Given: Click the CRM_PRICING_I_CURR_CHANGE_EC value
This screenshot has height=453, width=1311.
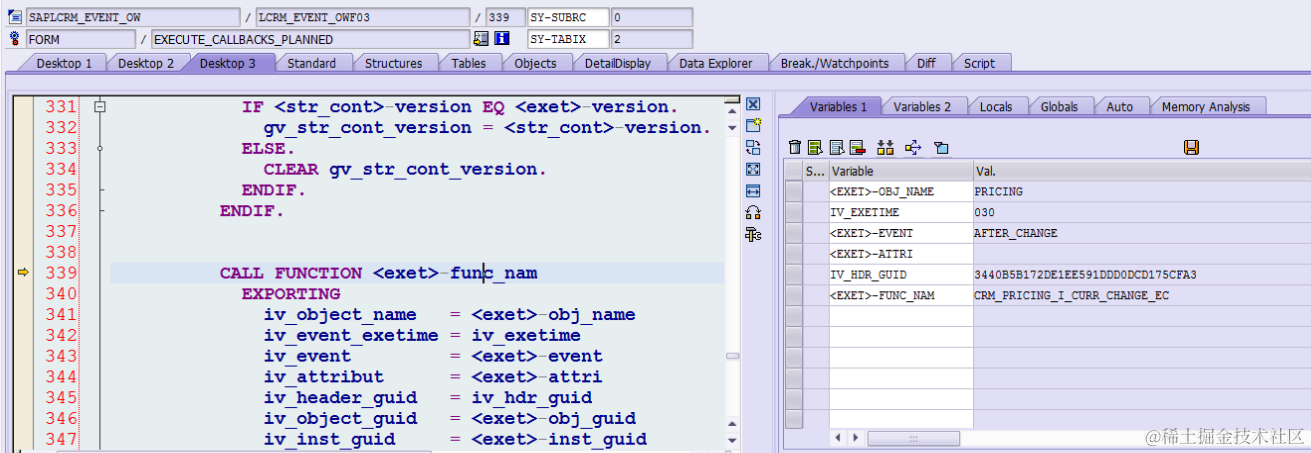Looking at the screenshot, I should [x=1071, y=295].
